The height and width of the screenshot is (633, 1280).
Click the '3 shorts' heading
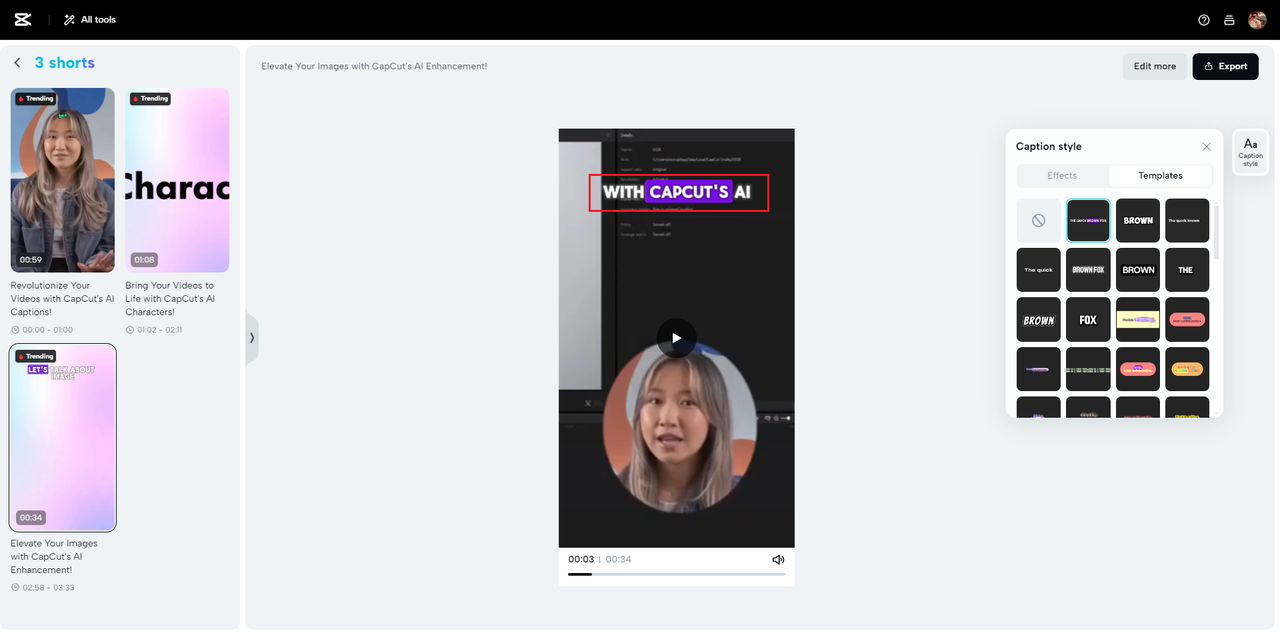click(65, 63)
